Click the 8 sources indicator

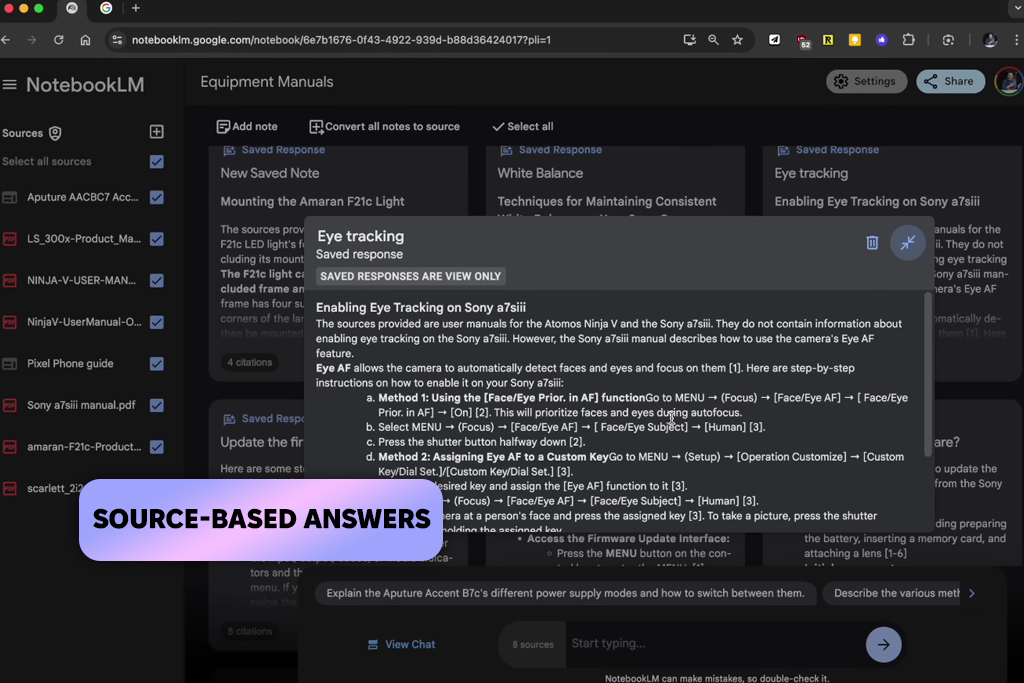533,644
